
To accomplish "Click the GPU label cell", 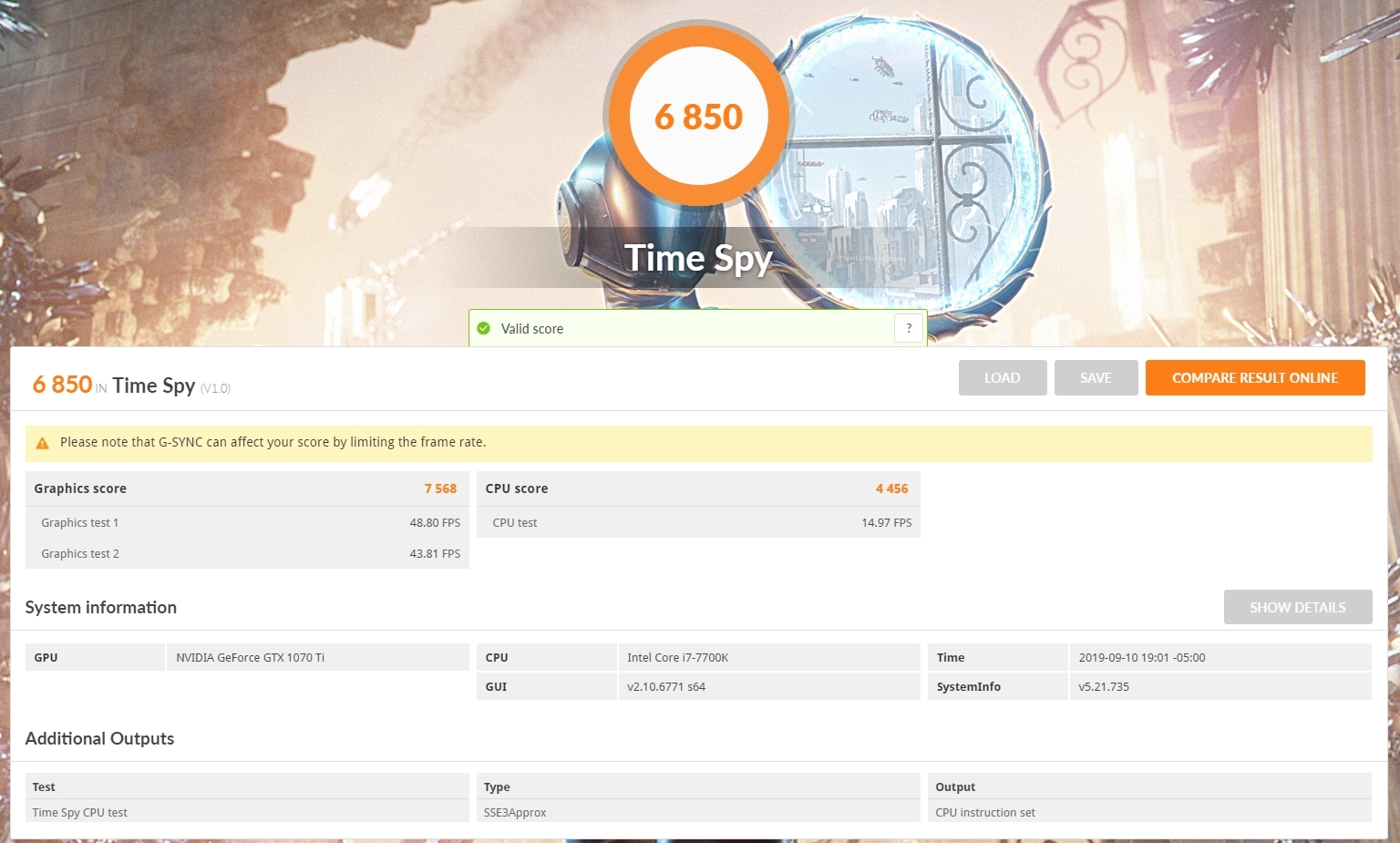I will (95, 657).
